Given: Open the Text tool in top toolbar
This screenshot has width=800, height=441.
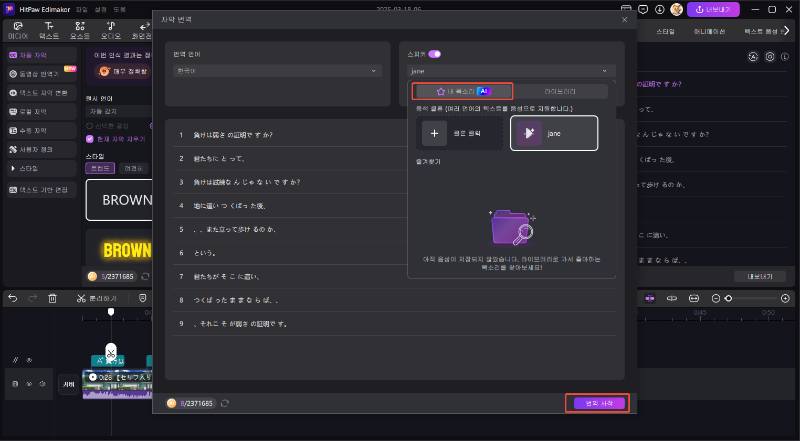Looking at the screenshot, I should coord(49,31).
